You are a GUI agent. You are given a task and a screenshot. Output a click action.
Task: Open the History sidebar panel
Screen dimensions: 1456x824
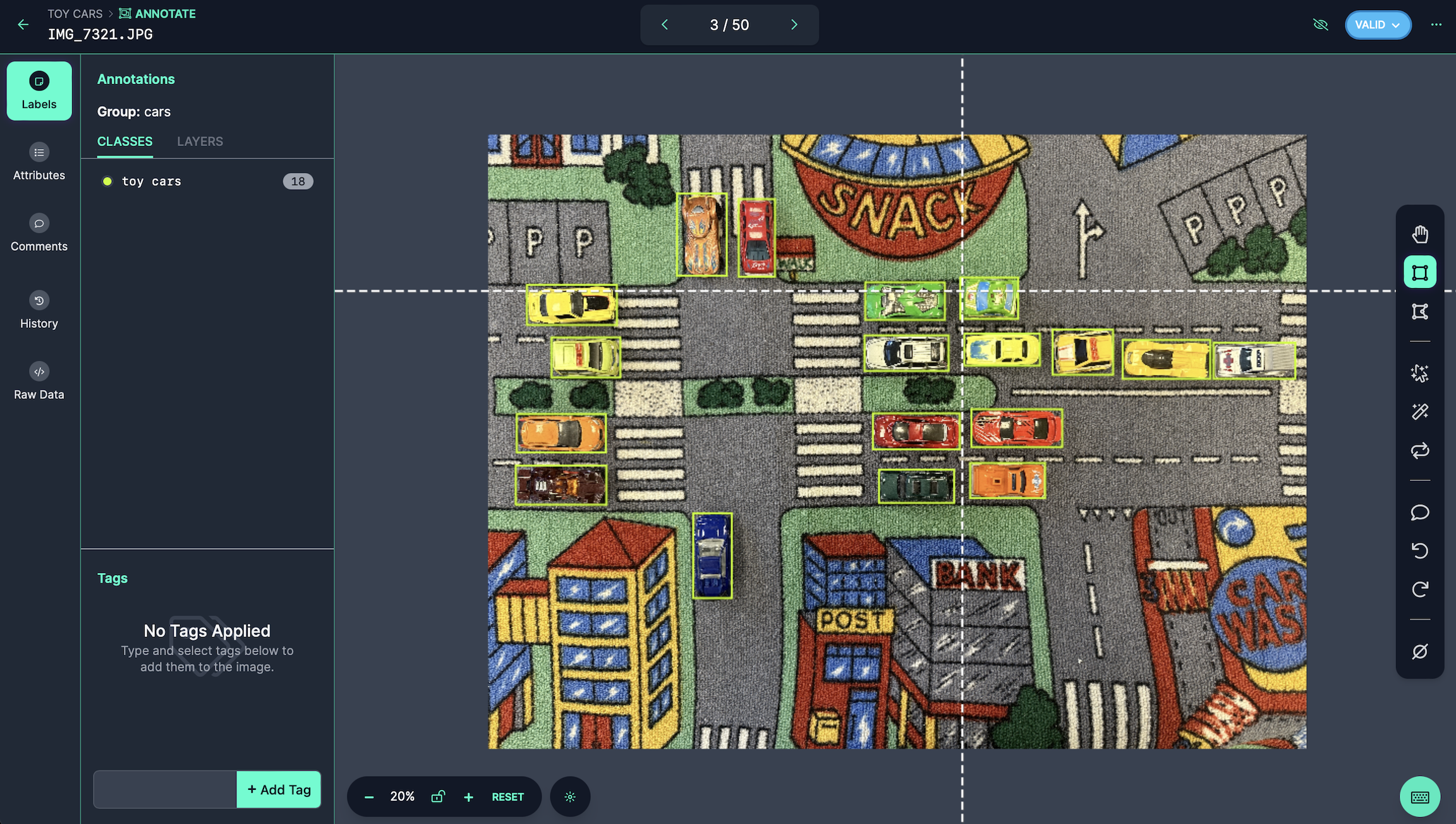(39, 310)
